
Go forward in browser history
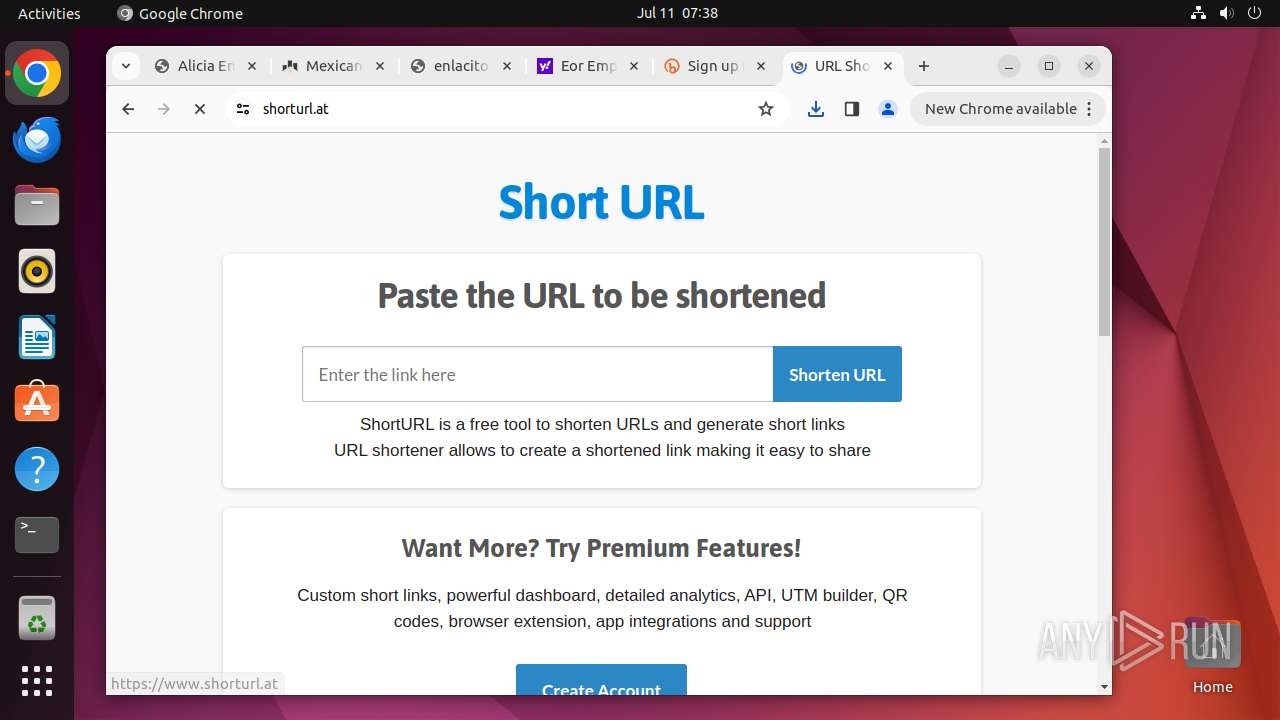[164, 109]
